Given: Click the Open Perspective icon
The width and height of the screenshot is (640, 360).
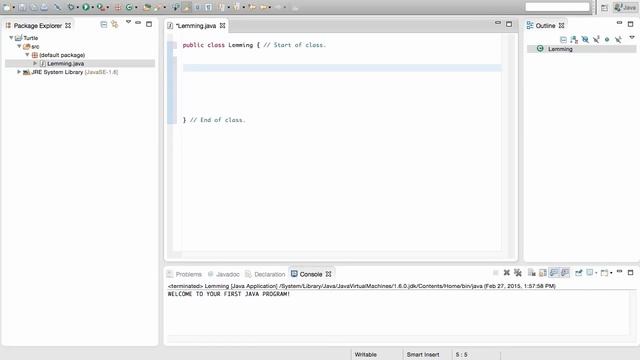Looking at the screenshot, I should pyautogui.click(x=604, y=7).
